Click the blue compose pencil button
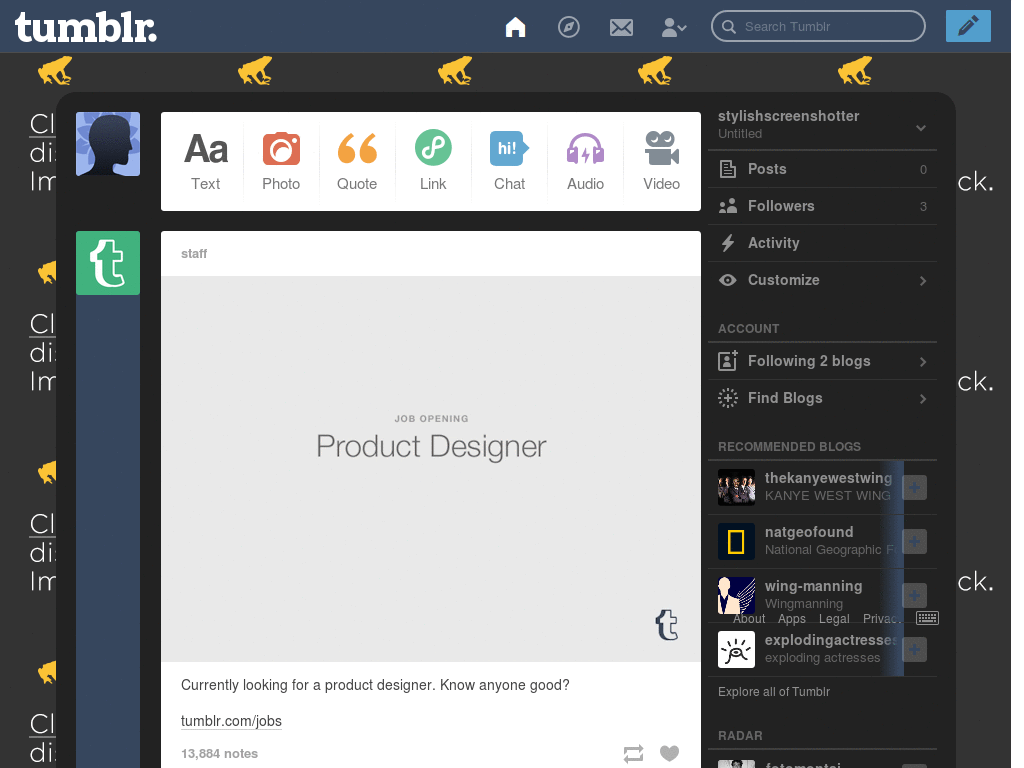This screenshot has width=1024, height=768. (x=968, y=26)
